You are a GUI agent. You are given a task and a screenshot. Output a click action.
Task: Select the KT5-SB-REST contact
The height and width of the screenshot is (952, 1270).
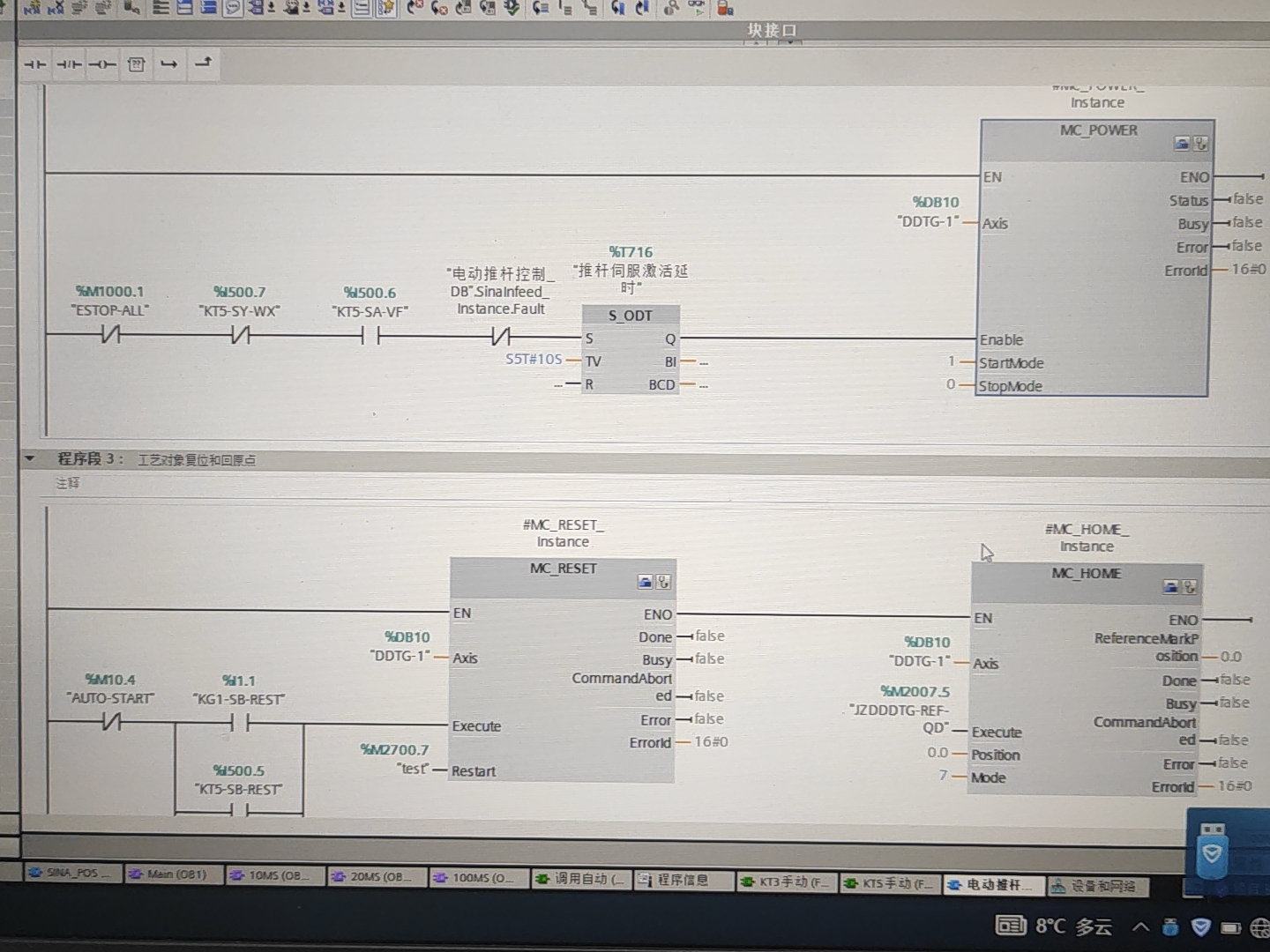(x=239, y=809)
